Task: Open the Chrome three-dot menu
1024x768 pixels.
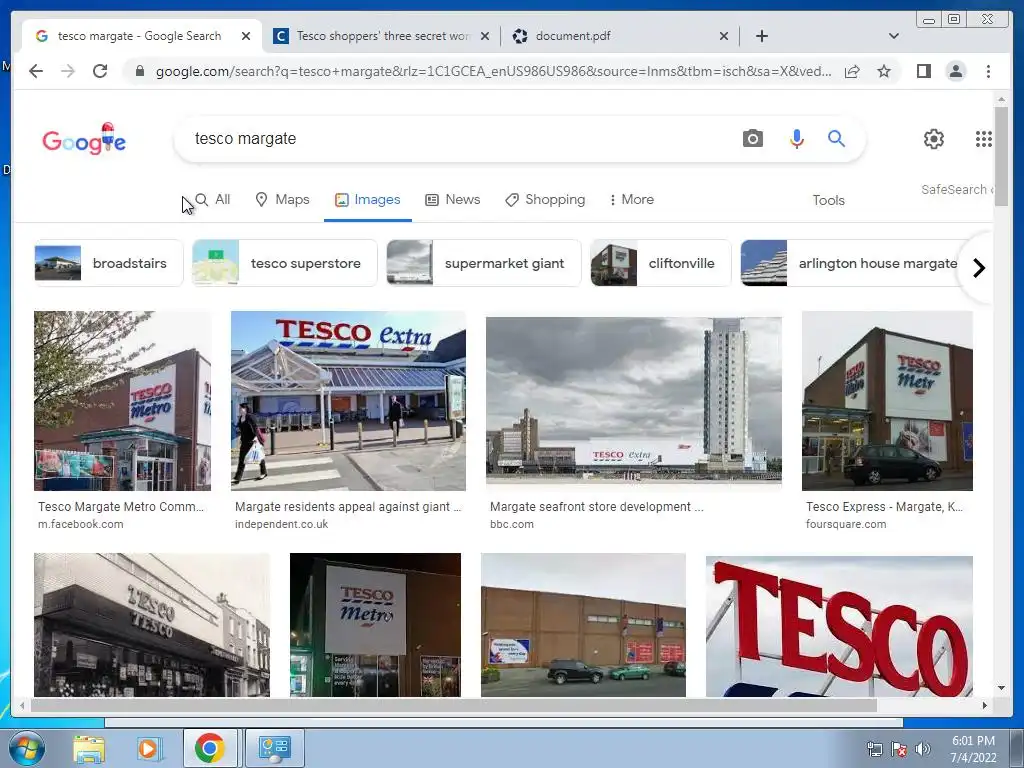Action: pyautogui.click(x=988, y=71)
